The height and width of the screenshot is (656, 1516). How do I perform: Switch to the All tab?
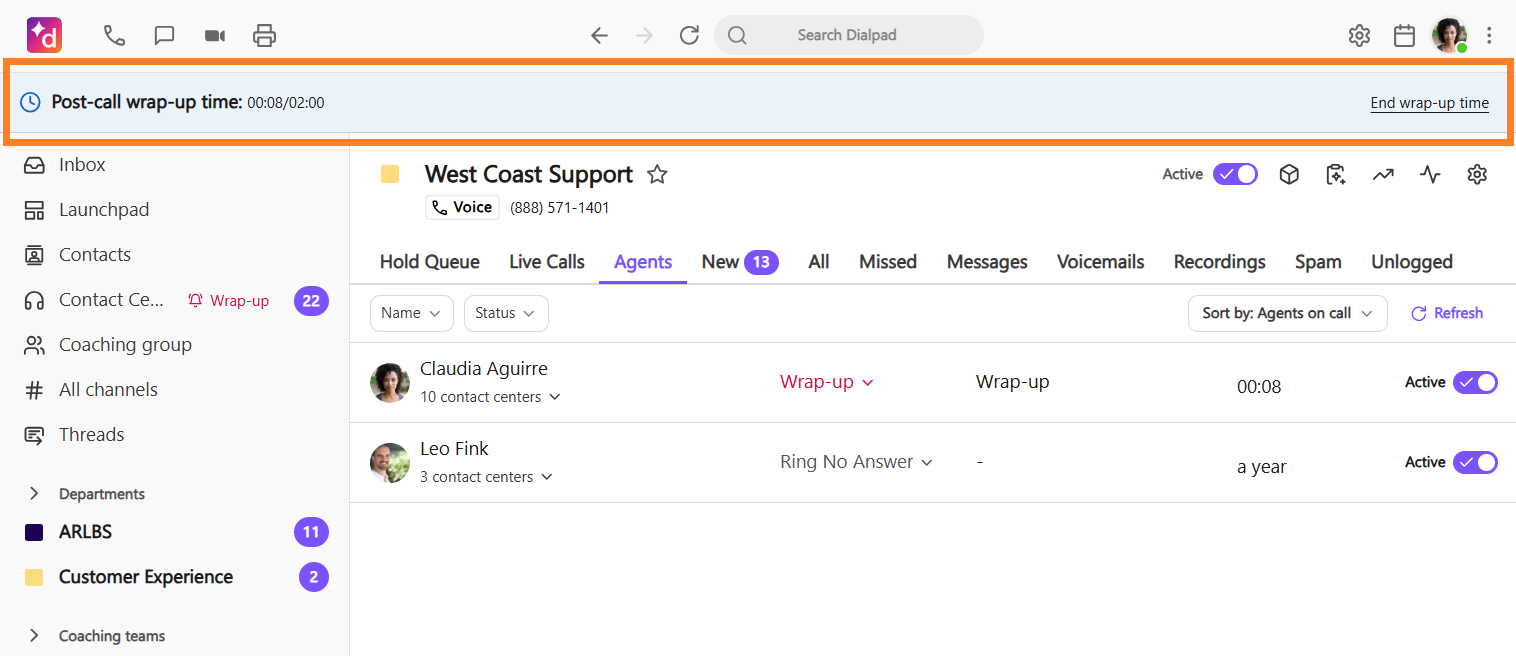[819, 262]
